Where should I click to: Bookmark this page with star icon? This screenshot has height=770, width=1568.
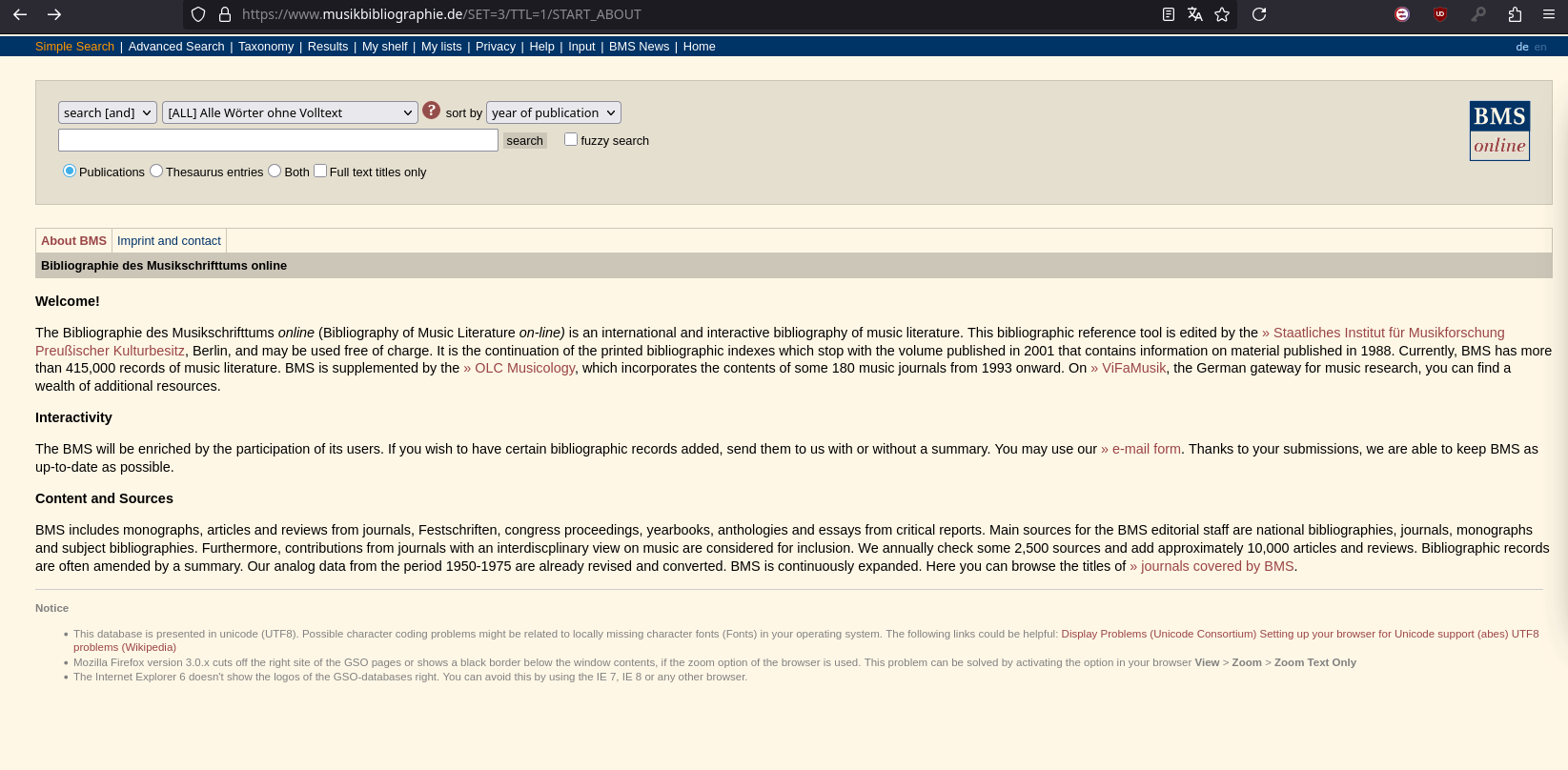[x=1222, y=14]
